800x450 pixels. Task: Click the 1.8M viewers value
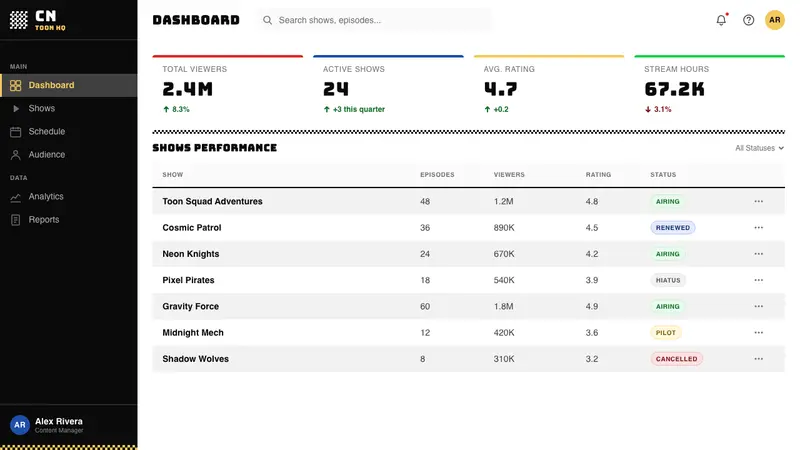pyautogui.click(x=504, y=307)
